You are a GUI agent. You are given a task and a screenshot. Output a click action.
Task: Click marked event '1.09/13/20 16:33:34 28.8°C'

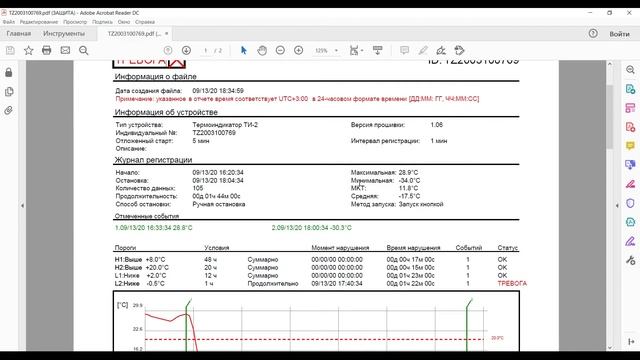click(153, 228)
